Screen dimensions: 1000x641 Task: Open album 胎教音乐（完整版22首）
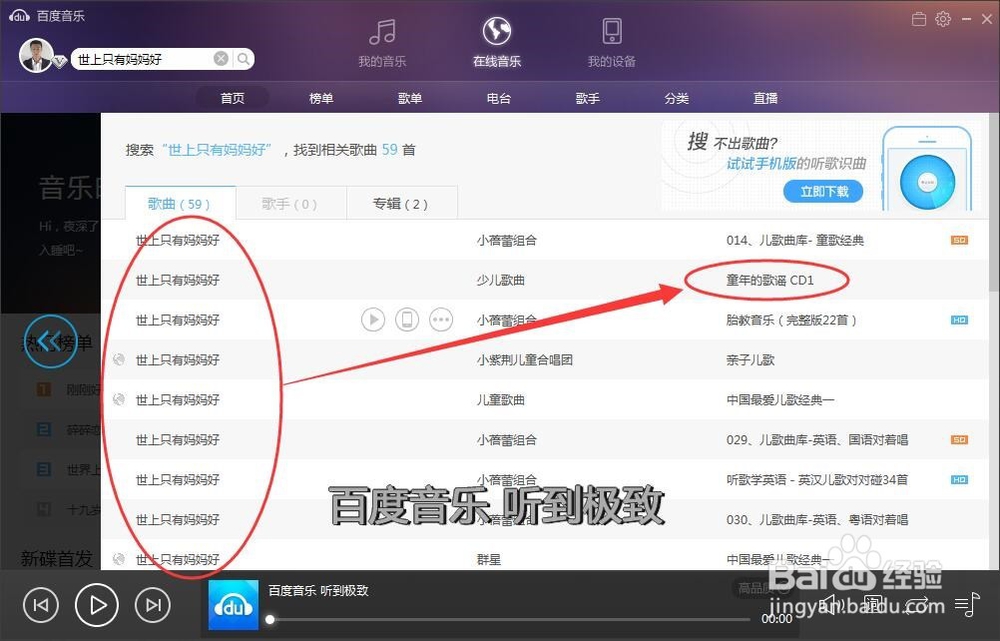(791, 320)
